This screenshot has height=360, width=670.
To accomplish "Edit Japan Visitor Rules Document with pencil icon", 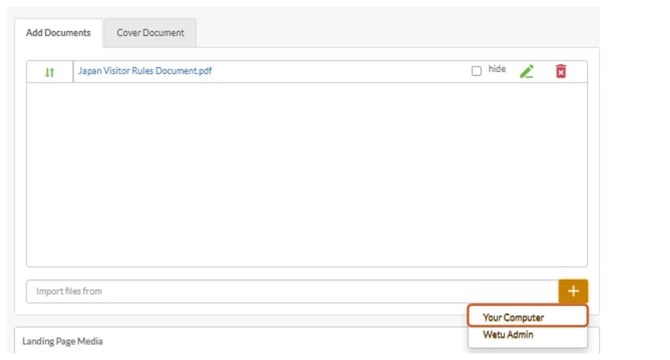I will [x=527, y=71].
